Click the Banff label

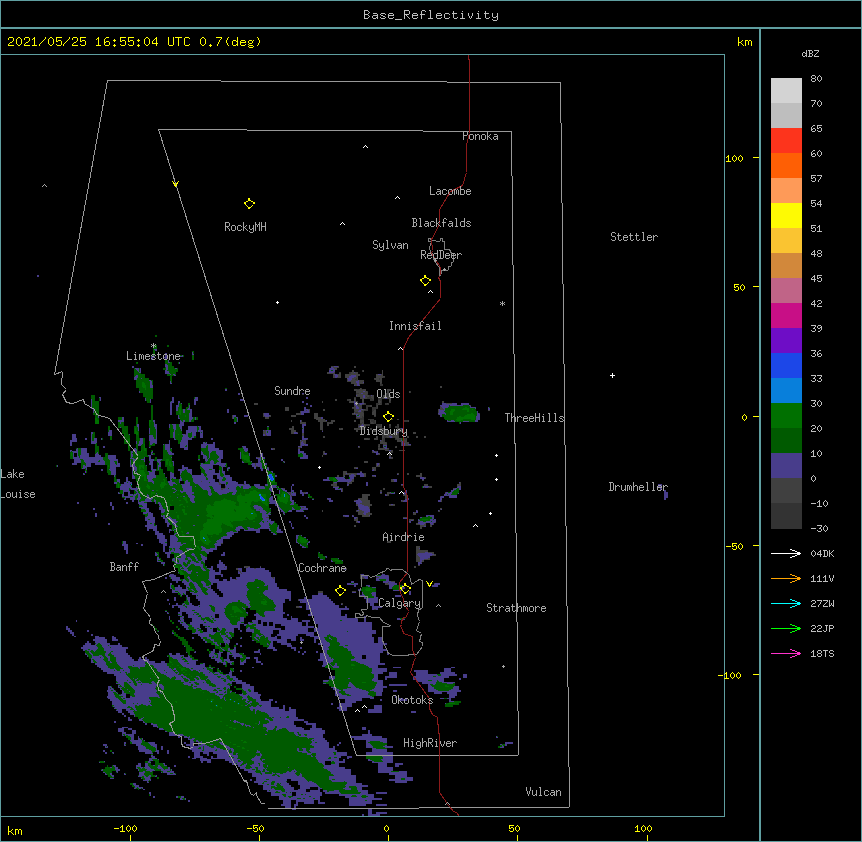click(124, 567)
